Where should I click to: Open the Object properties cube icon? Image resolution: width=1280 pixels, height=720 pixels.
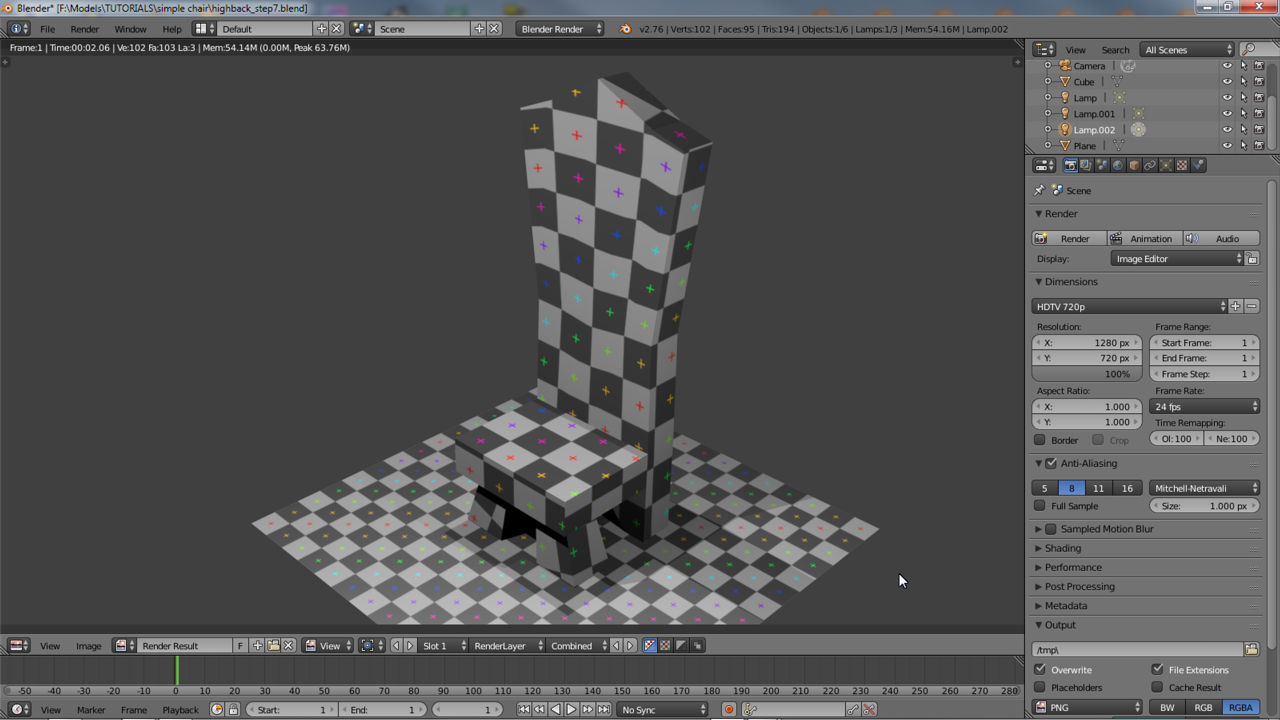point(1134,165)
